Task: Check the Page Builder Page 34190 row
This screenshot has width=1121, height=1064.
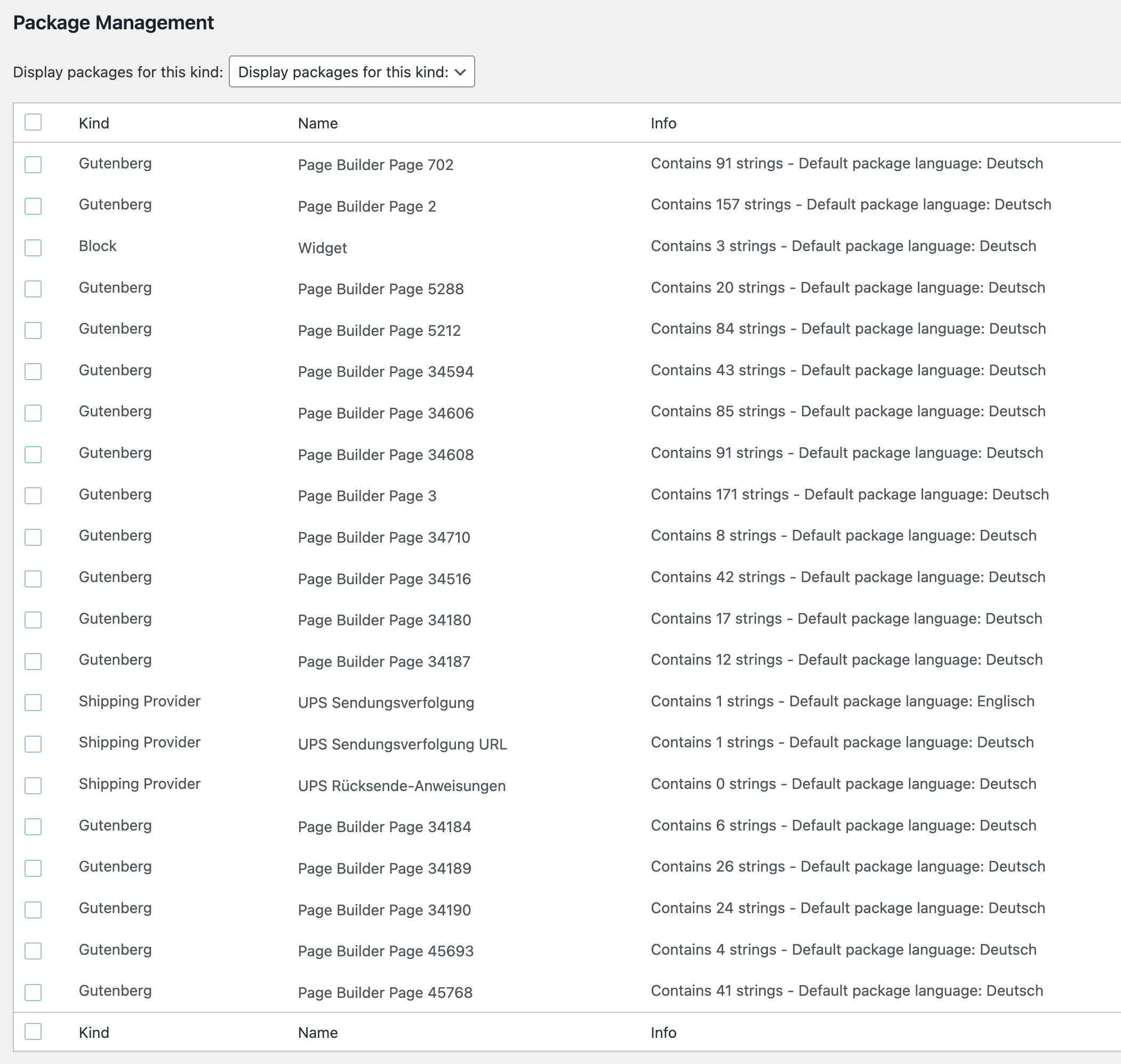Action: [x=33, y=909]
